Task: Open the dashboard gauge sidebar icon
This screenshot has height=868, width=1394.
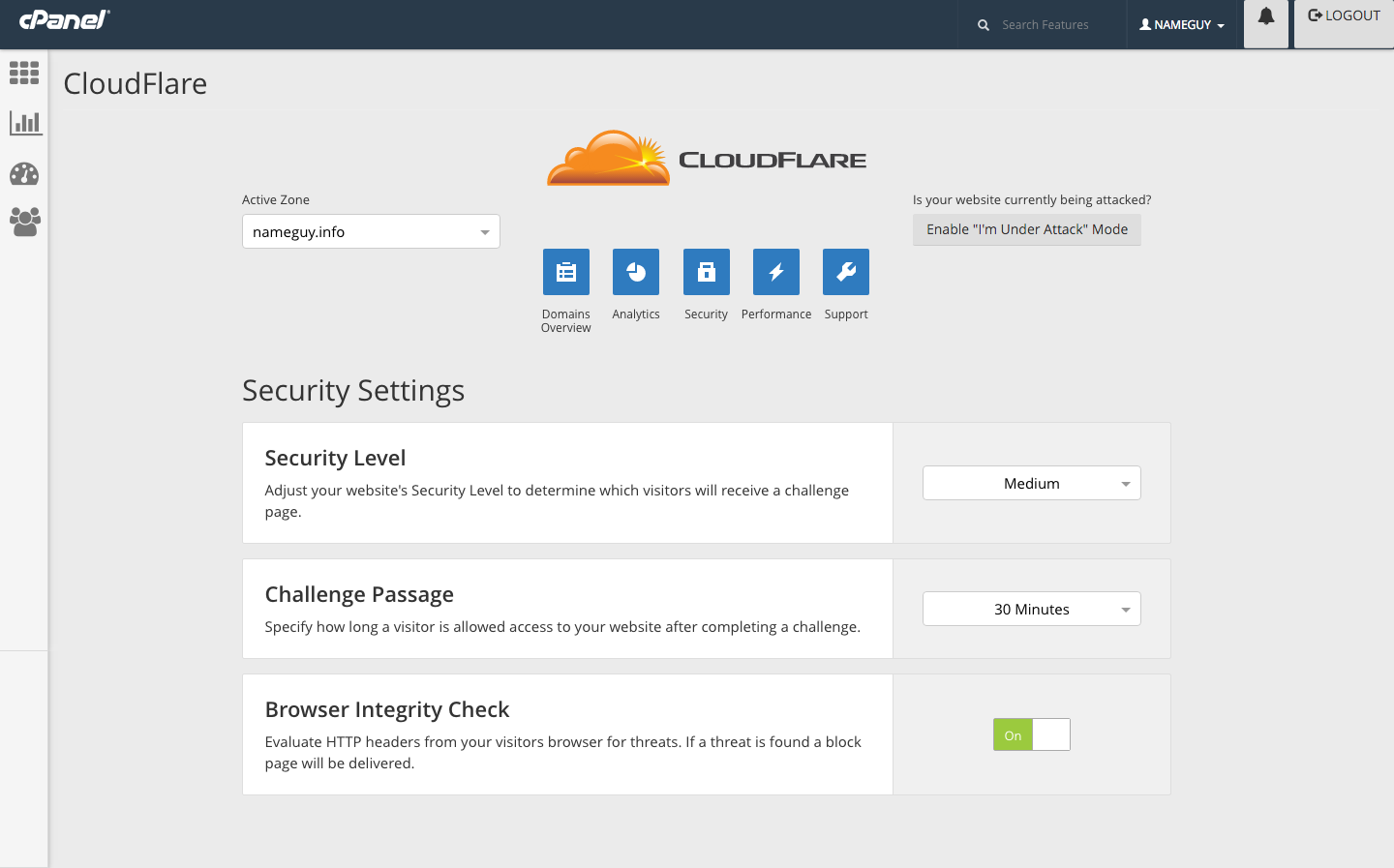Action: click(24, 173)
